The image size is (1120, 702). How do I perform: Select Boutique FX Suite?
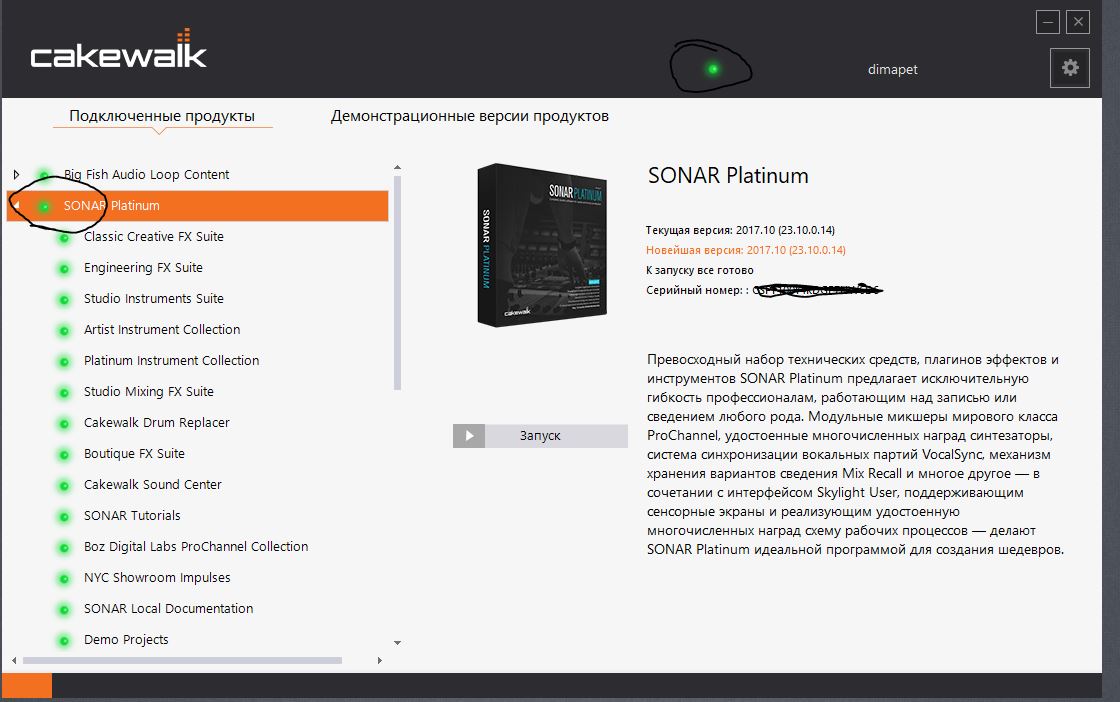134,453
